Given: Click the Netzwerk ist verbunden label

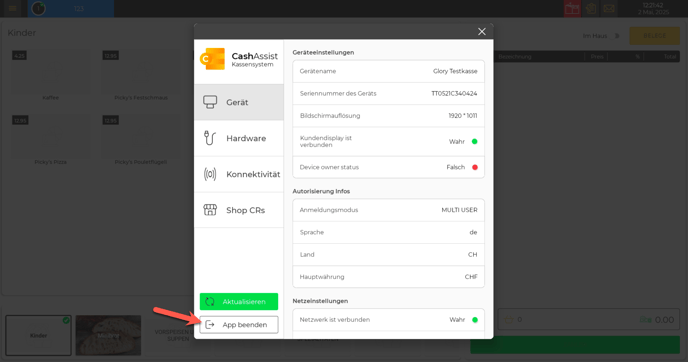Looking at the screenshot, I should tap(335, 319).
